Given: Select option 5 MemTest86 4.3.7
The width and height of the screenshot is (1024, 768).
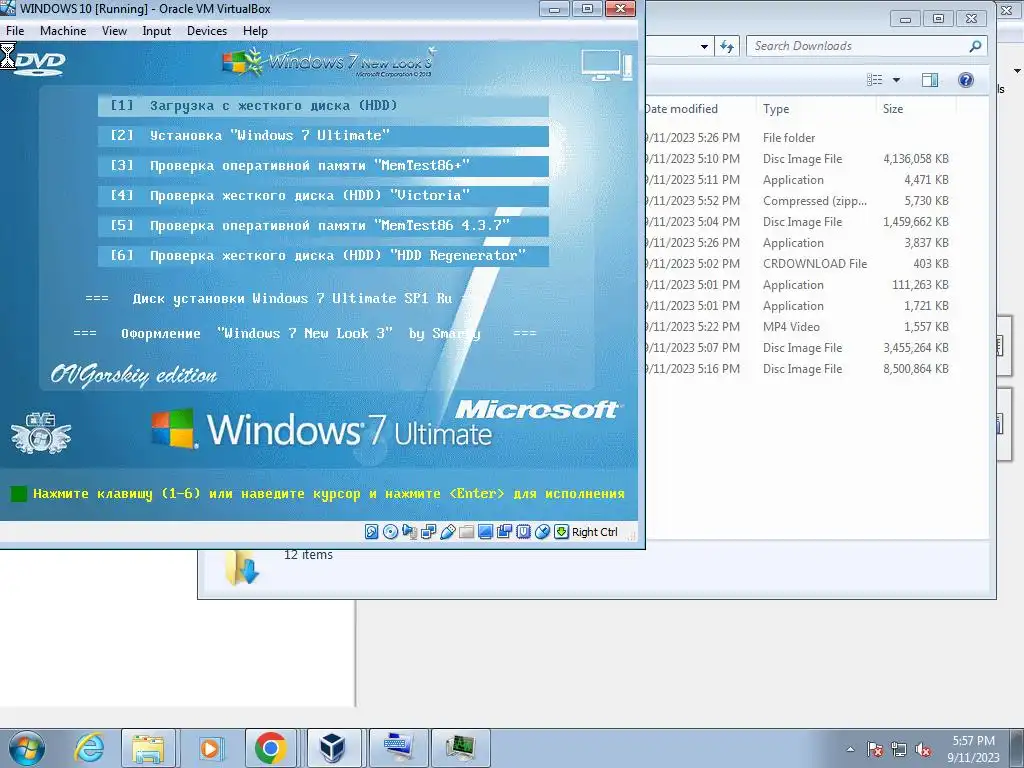Looking at the screenshot, I should tap(323, 226).
